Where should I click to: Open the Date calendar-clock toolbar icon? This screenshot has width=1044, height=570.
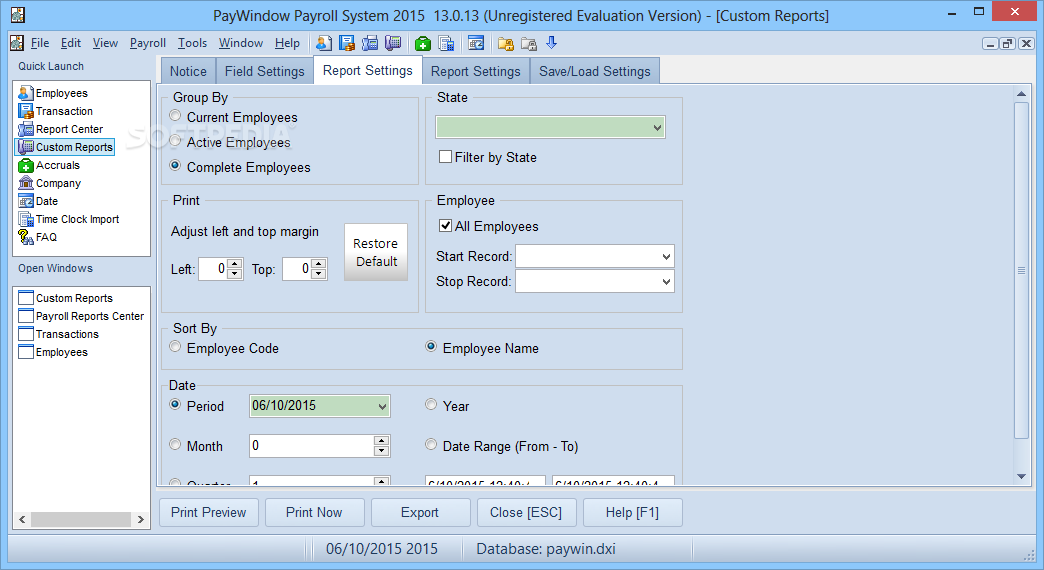[476, 43]
